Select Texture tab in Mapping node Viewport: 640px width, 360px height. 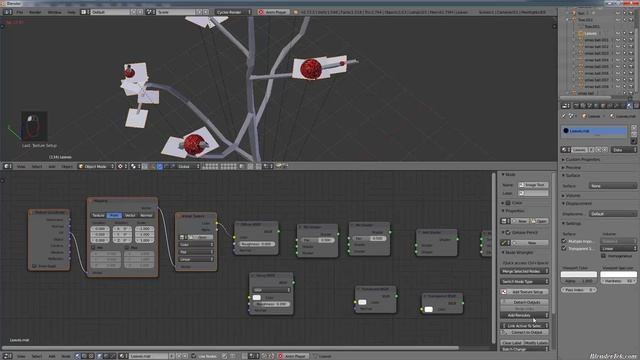98,215
